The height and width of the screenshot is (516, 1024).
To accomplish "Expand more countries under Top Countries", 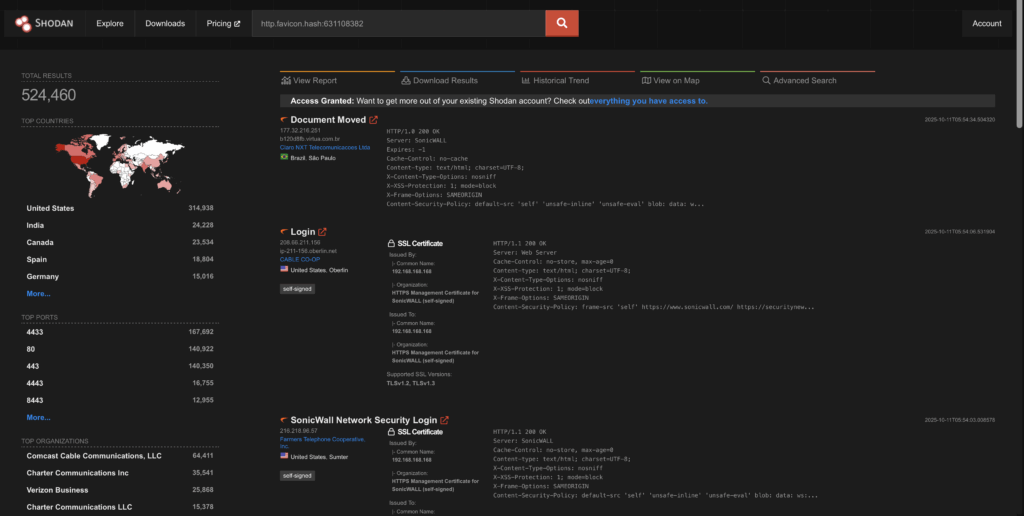I will click(x=38, y=294).
